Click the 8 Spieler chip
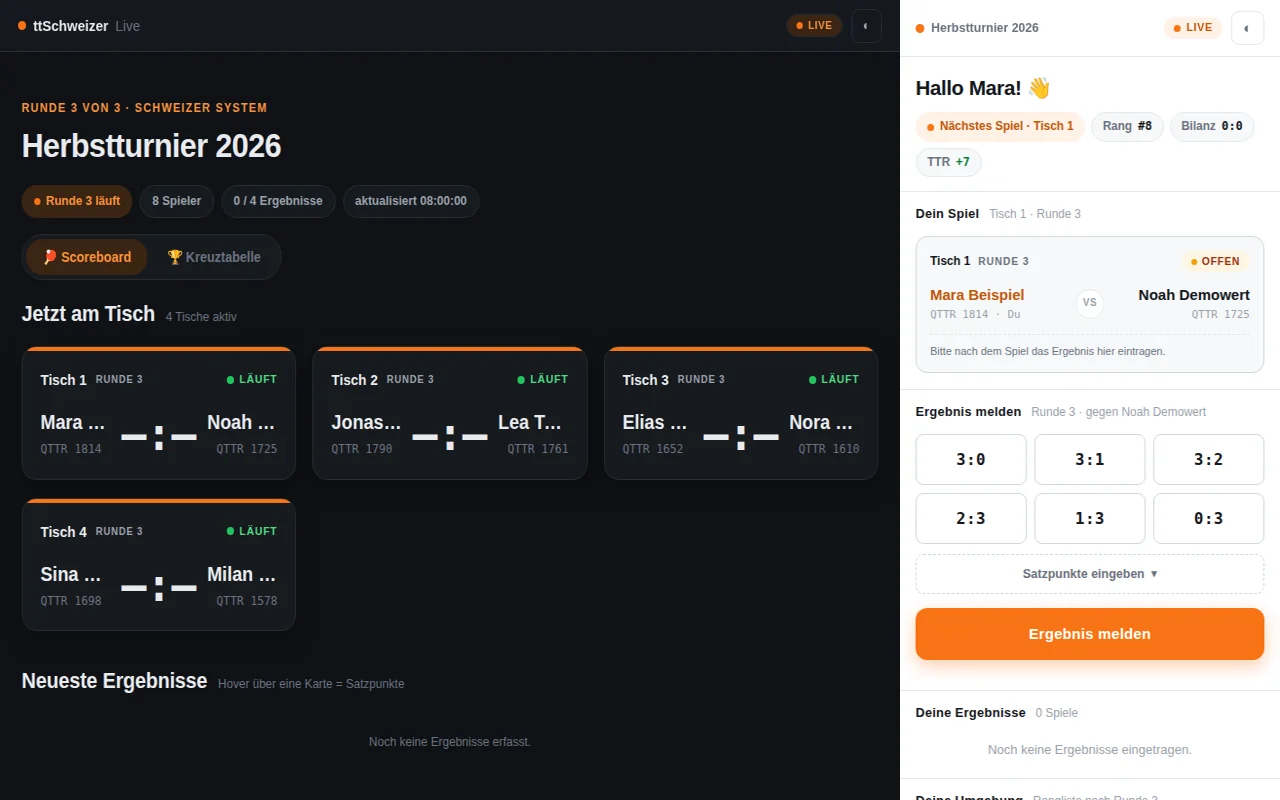 coord(177,201)
